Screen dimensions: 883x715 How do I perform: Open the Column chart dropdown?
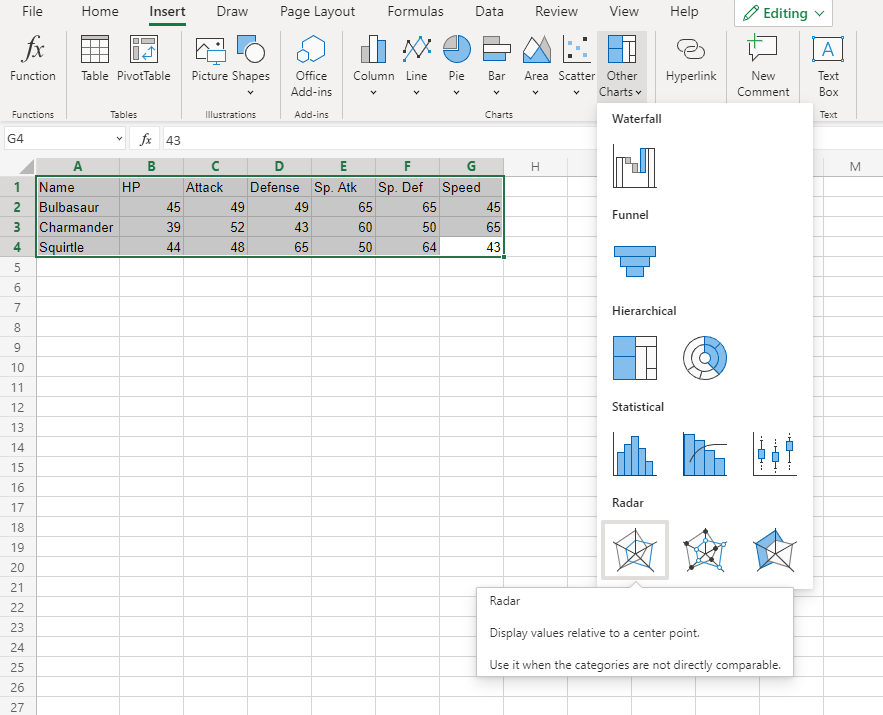click(373, 66)
